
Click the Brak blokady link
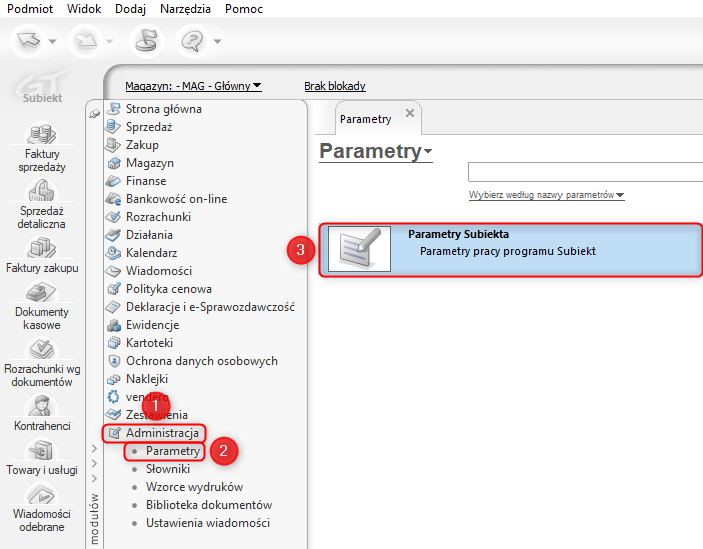pos(335,86)
